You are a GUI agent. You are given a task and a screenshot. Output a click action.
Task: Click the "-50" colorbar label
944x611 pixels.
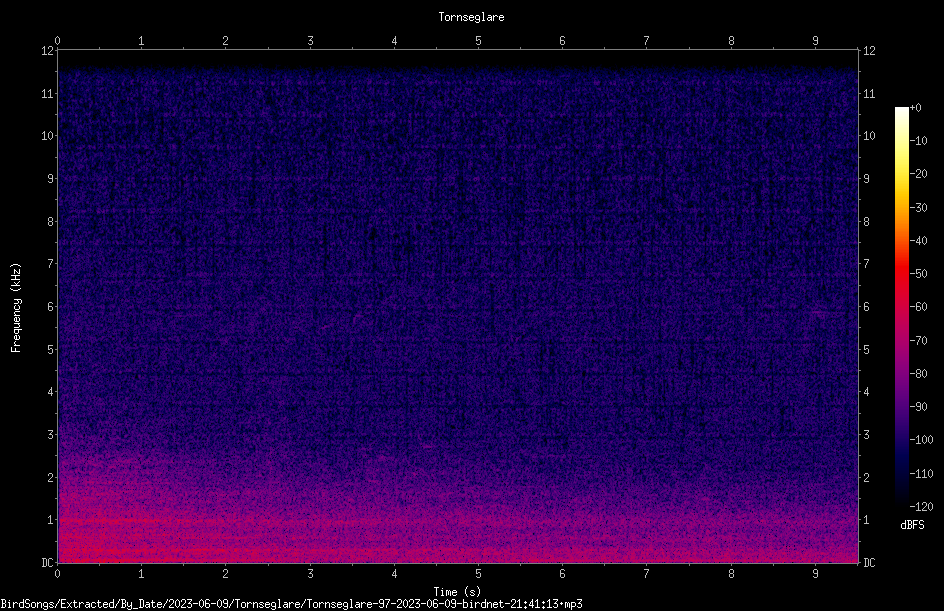918,274
